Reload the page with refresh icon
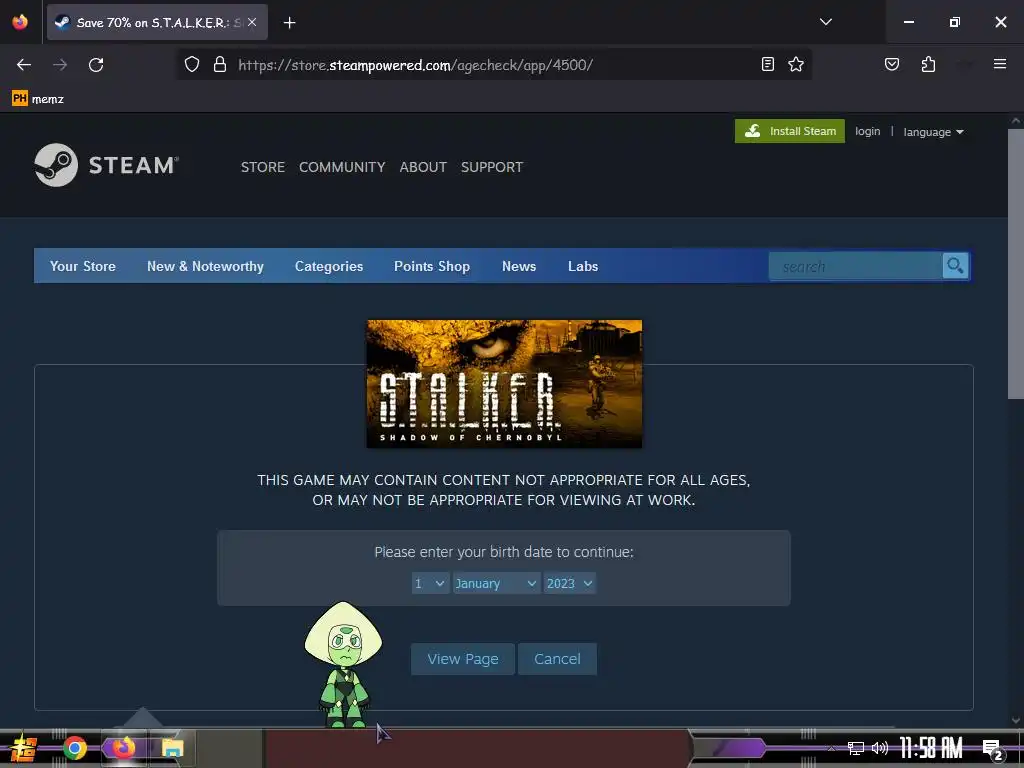Viewport: 1024px width, 768px height. click(96, 65)
